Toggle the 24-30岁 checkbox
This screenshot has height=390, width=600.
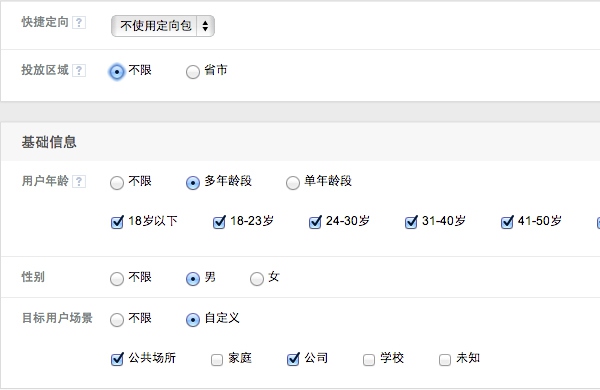(315, 222)
